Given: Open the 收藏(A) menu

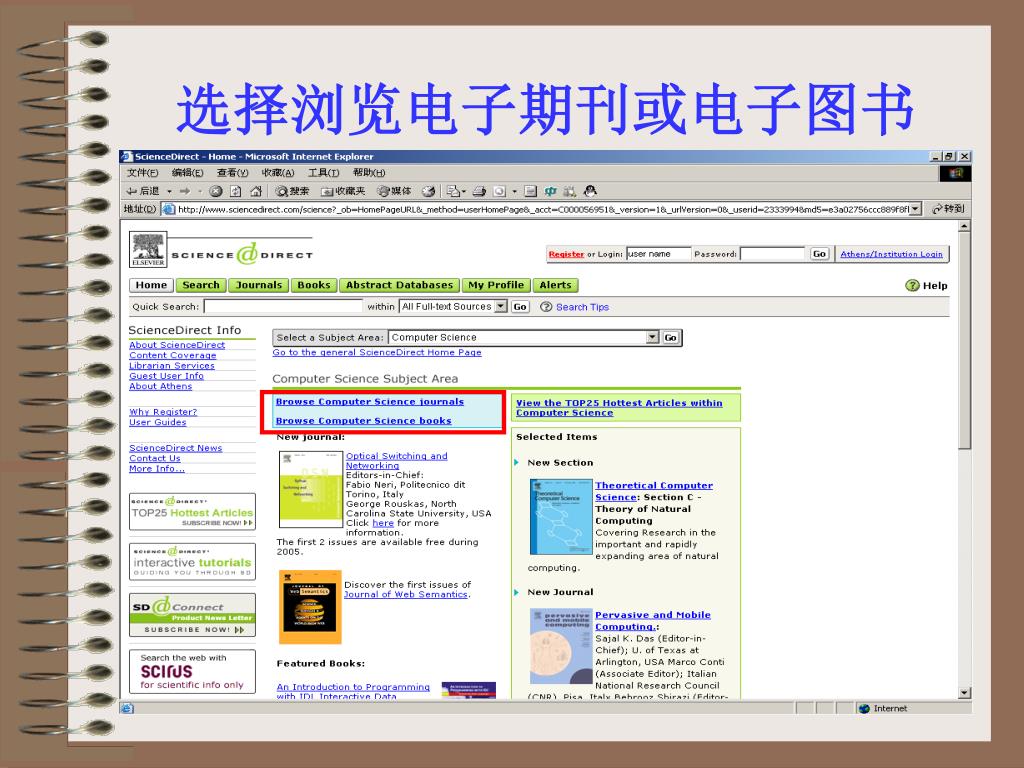Looking at the screenshot, I should pos(278,173).
